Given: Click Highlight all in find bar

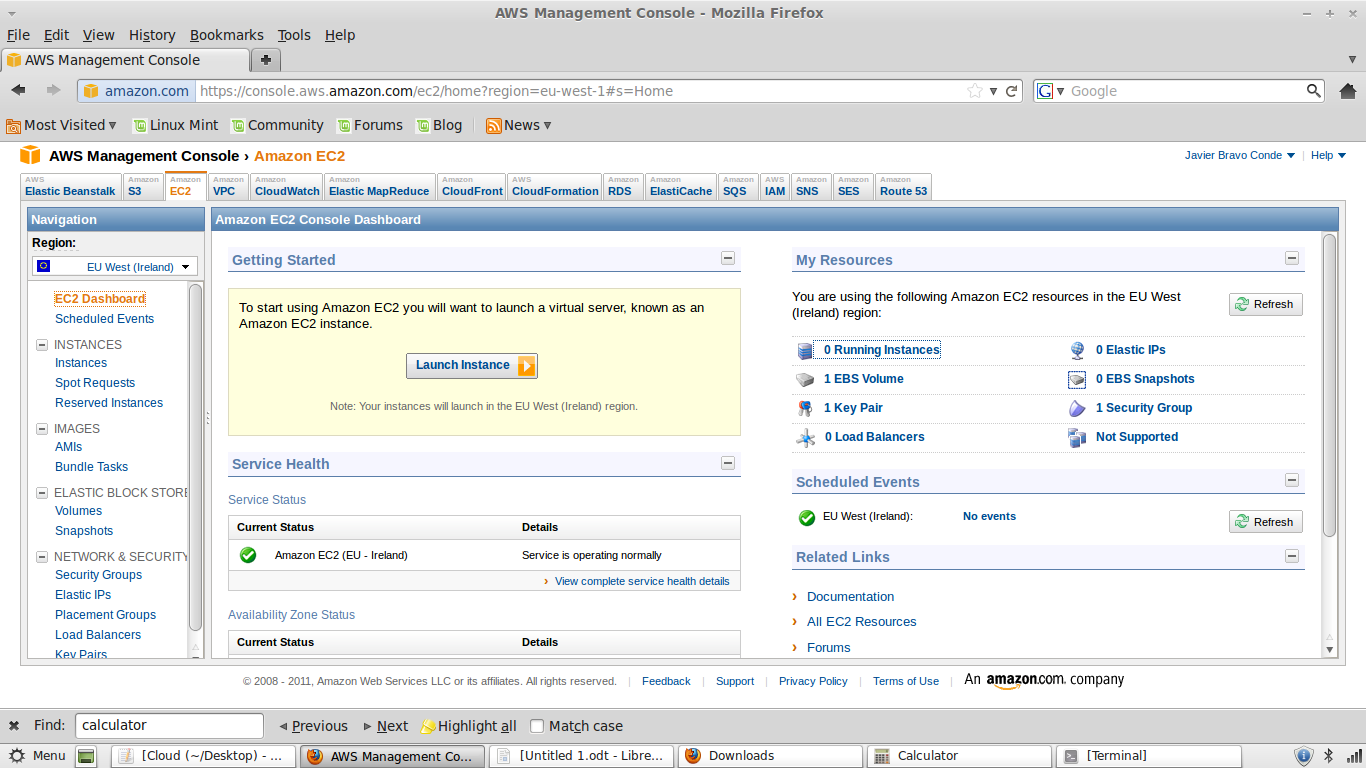Looking at the screenshot, I should tap(469, 726).
